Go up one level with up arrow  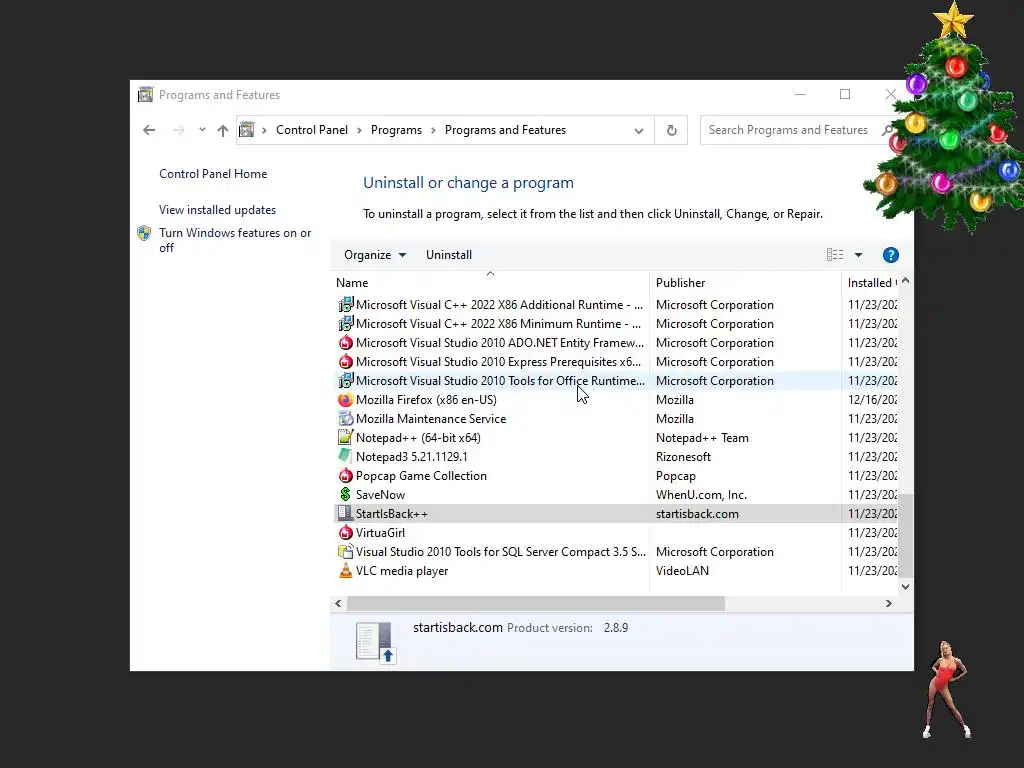[223, 130]
